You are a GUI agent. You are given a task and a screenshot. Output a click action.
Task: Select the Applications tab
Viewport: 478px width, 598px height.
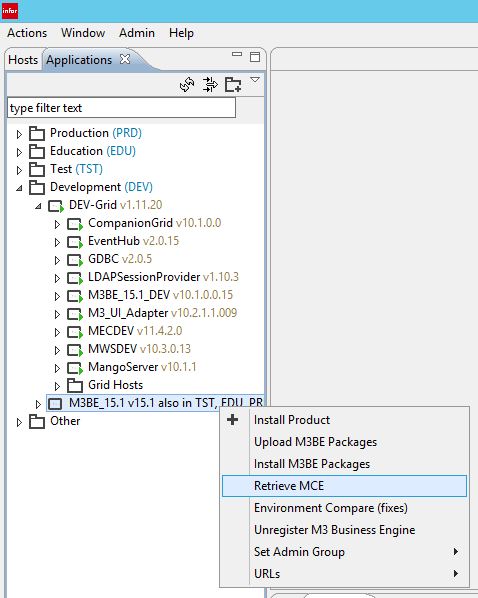[x=79, y=60]
